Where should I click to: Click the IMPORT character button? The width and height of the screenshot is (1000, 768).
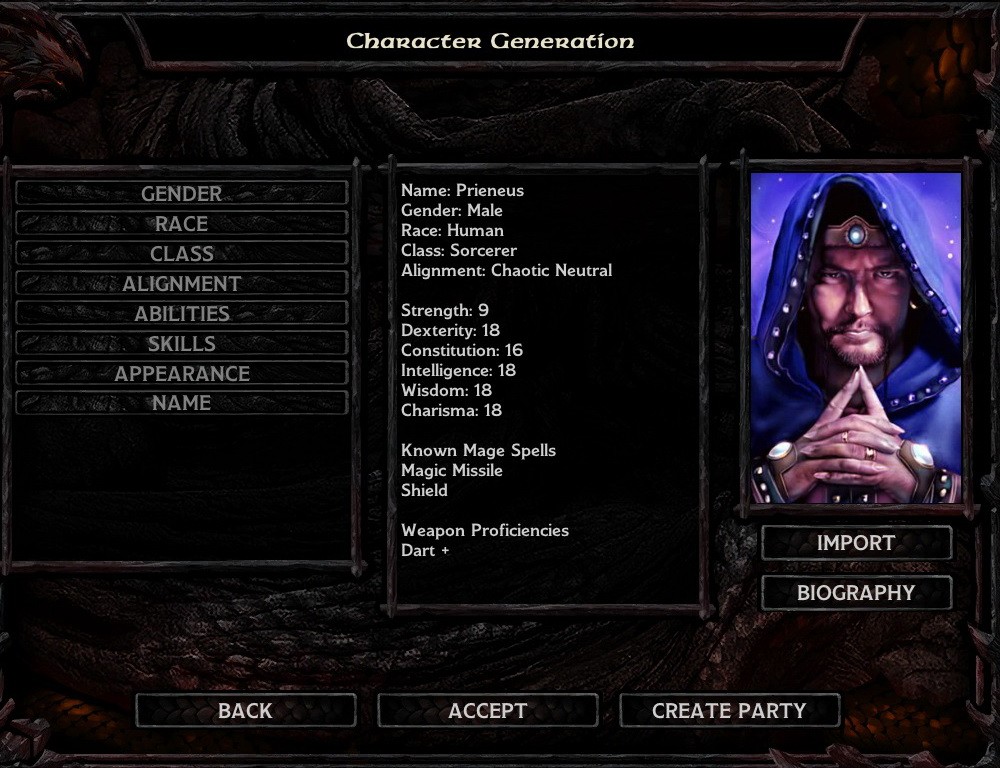(x=857, y=543)
